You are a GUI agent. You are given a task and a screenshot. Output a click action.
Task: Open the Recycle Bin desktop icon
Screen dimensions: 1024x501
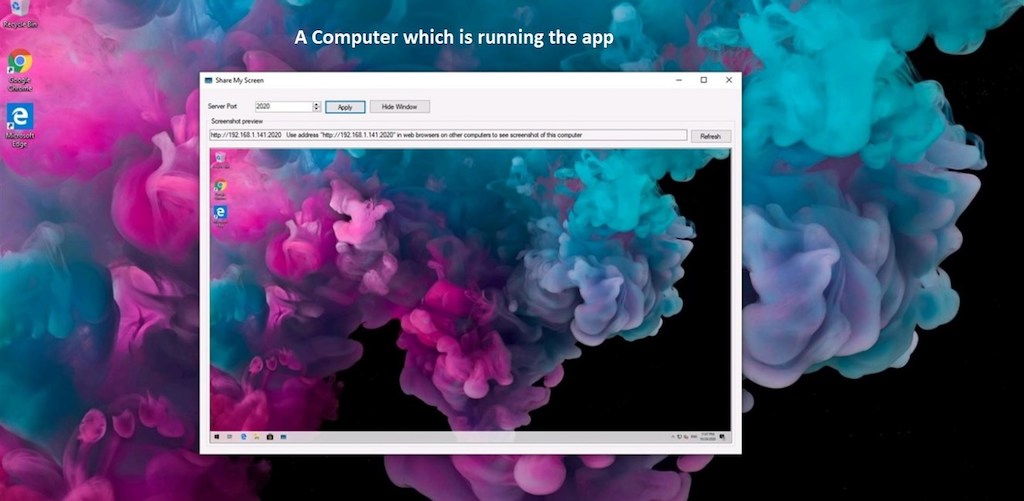point(18,13)
